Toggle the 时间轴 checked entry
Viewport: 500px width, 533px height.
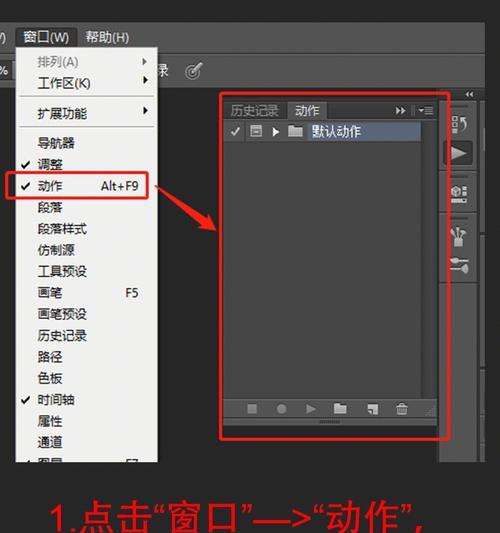point(87,400)
